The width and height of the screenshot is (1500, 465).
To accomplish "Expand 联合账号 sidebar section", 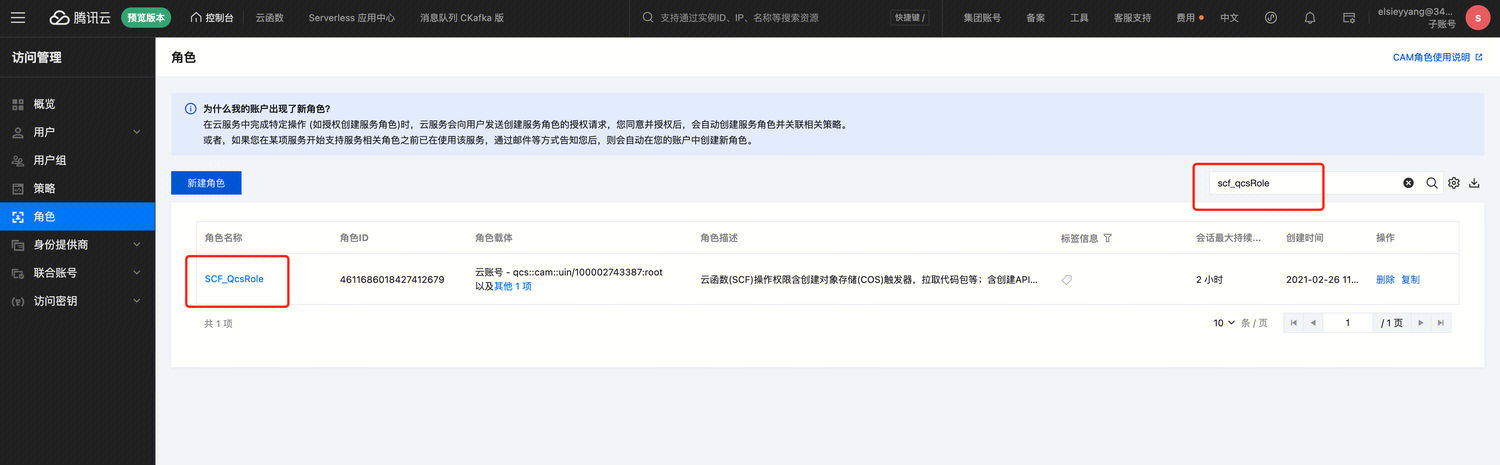I will 77,272.
